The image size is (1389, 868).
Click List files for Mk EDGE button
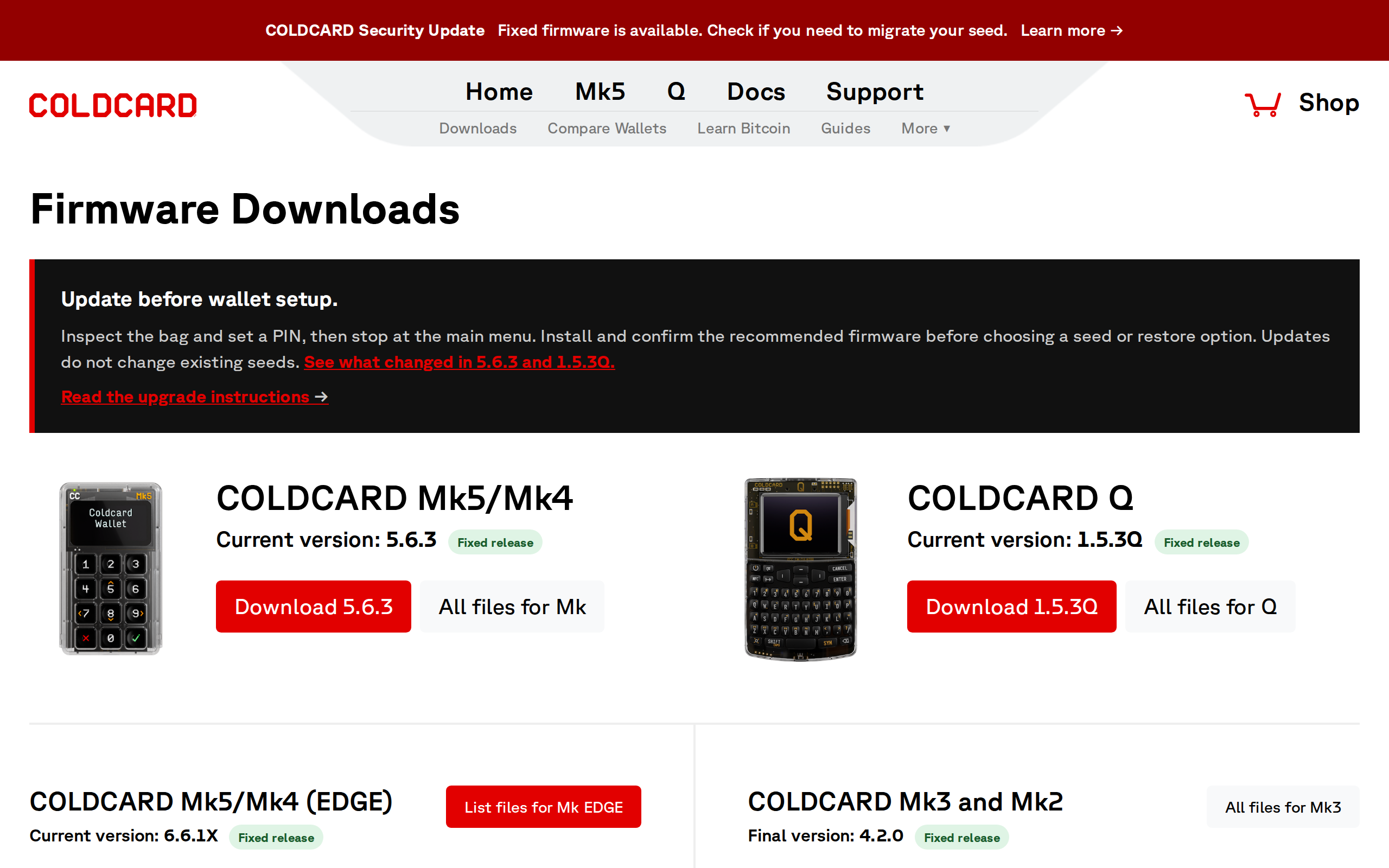pos(543,807)
